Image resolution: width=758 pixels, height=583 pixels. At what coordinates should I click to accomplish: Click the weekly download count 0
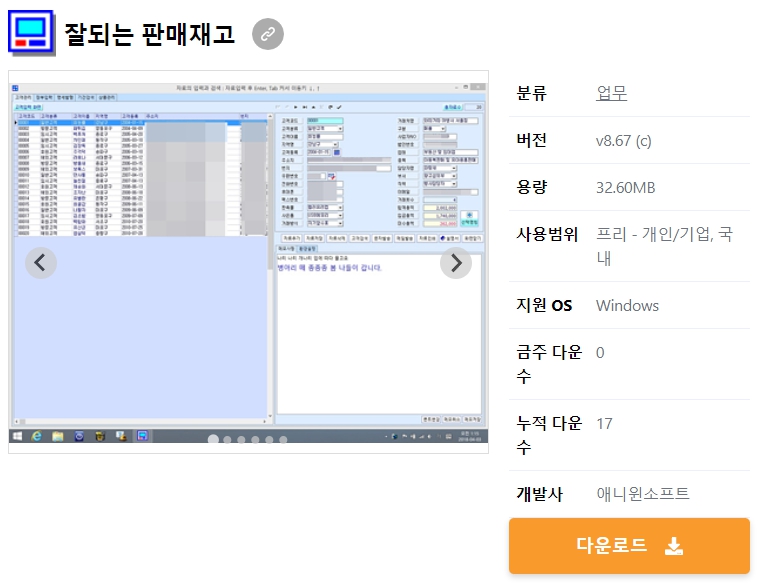tap(600, 352)
